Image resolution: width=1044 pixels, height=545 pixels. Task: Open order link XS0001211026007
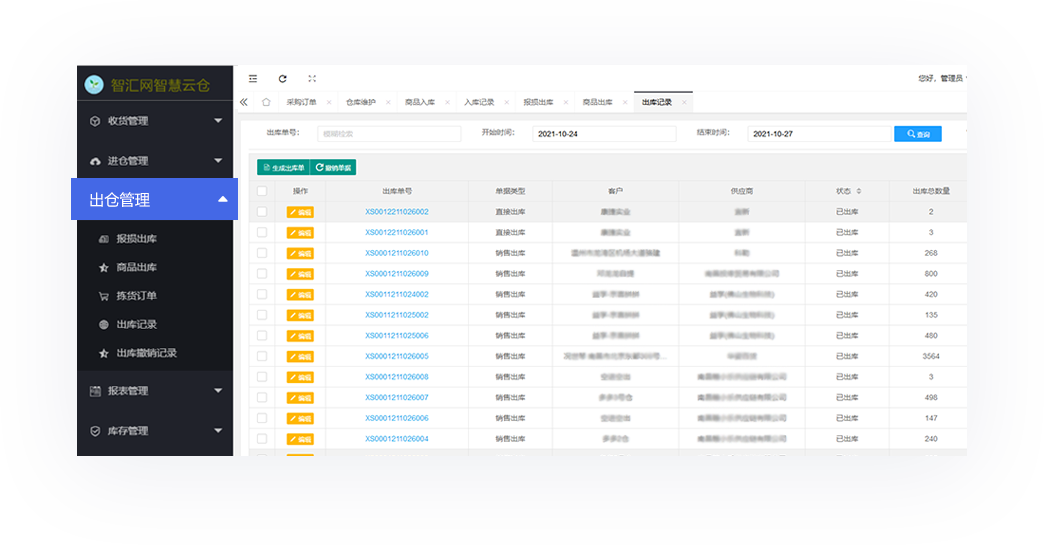pyautogui.click(x=397, y=397)
